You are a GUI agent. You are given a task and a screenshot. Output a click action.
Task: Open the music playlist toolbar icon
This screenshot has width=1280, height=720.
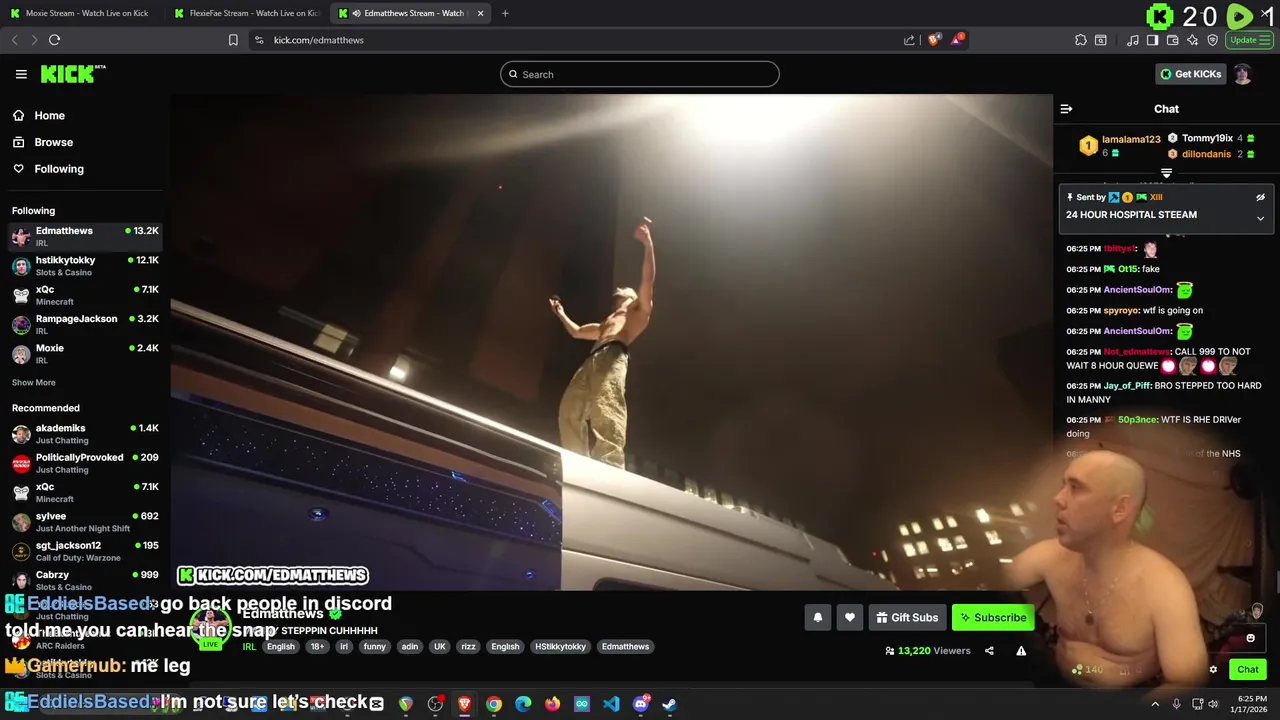1133,40
